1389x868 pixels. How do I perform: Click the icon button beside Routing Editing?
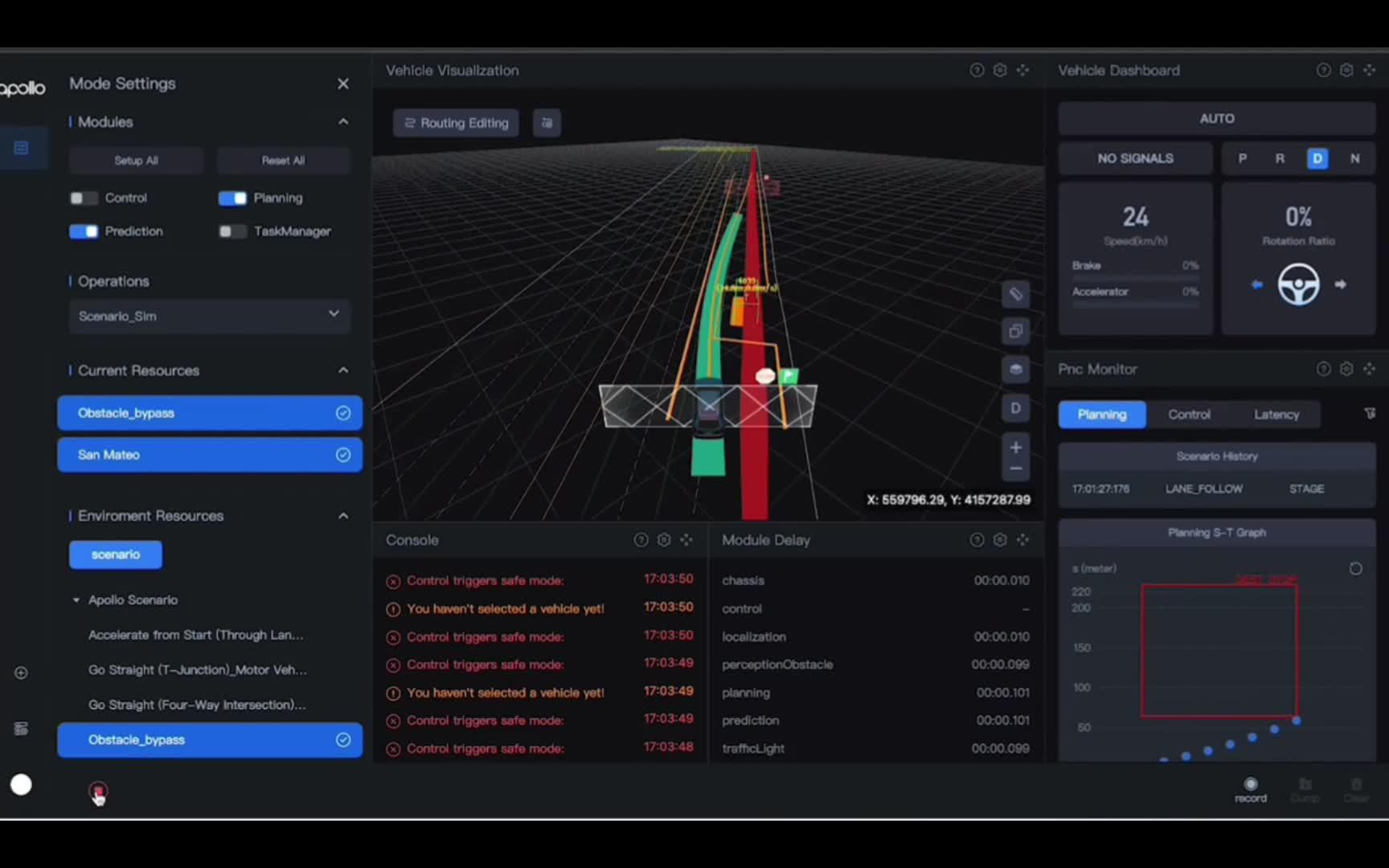pos(547,123)
